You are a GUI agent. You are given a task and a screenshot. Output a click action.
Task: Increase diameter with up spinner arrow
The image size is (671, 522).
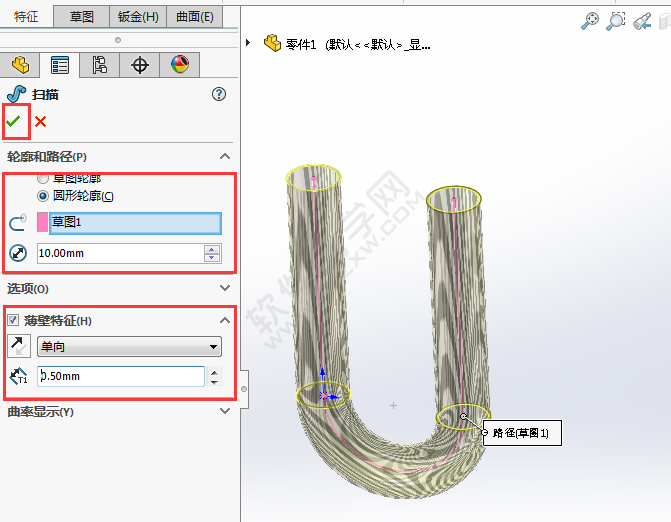point(212,249)
